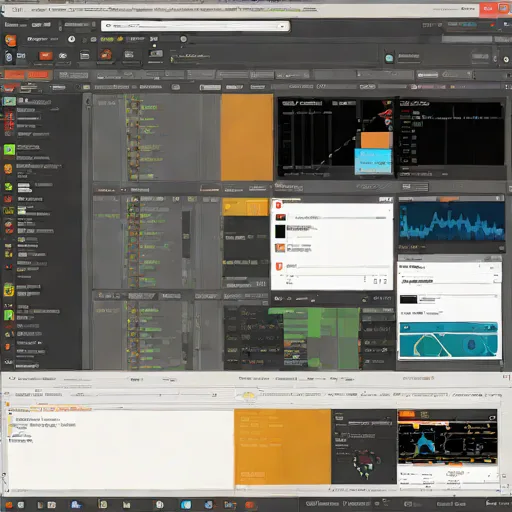
Task: Select the red-orange rectangular toolbar icon
Action: tap(46, 55)
